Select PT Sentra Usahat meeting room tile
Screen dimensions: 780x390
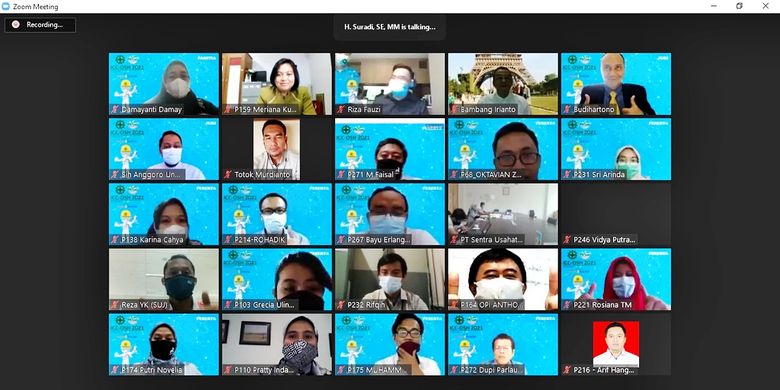tap(503, 214)
